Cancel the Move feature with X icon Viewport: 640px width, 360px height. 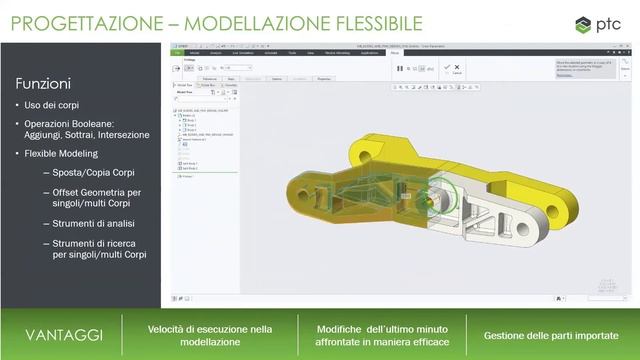pyautogui.click(x=457, y=67)
